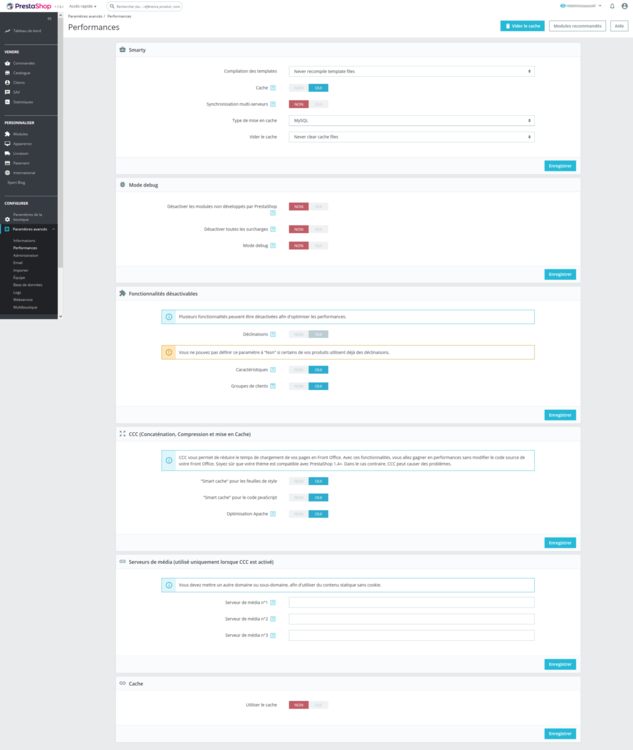
Task: Toggle the Optimisation Apache switch
Action: click(x=309, y=514)
